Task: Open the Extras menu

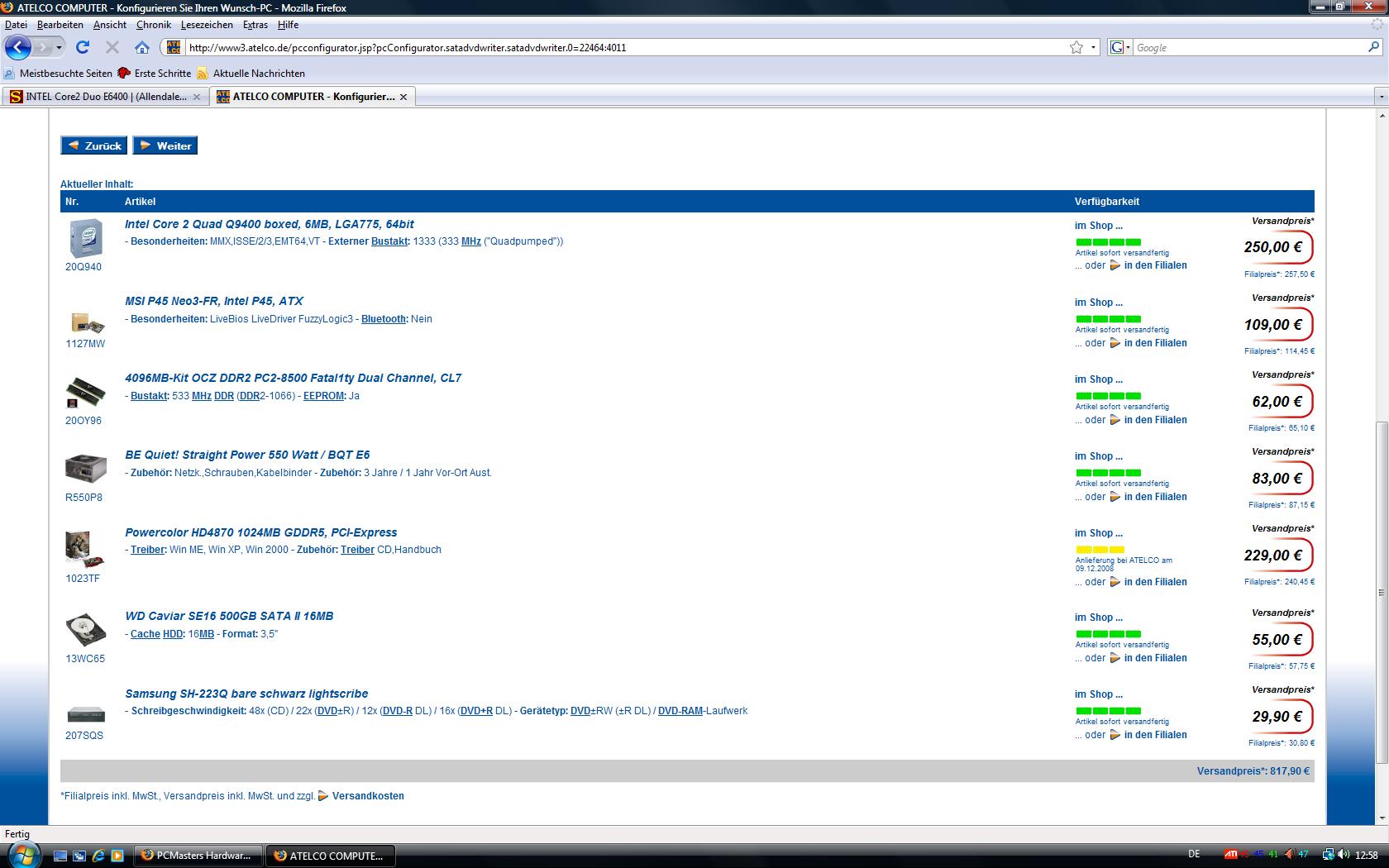Action: tap(255, 25)
